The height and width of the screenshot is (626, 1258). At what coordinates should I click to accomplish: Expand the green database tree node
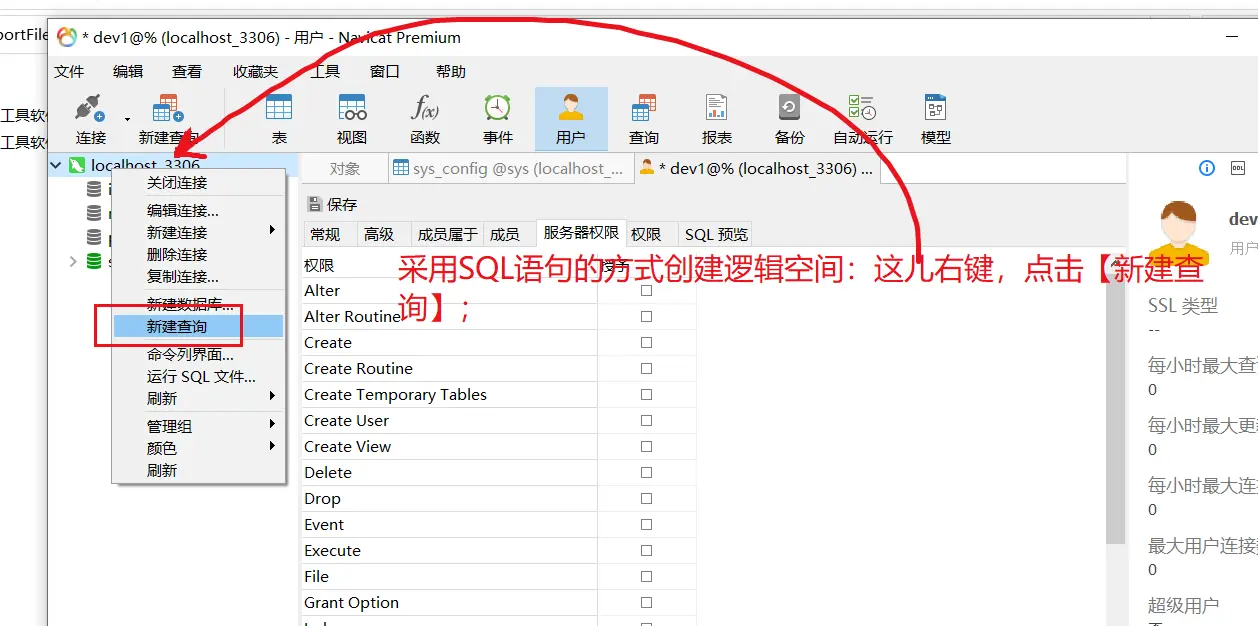pos(72,261)
